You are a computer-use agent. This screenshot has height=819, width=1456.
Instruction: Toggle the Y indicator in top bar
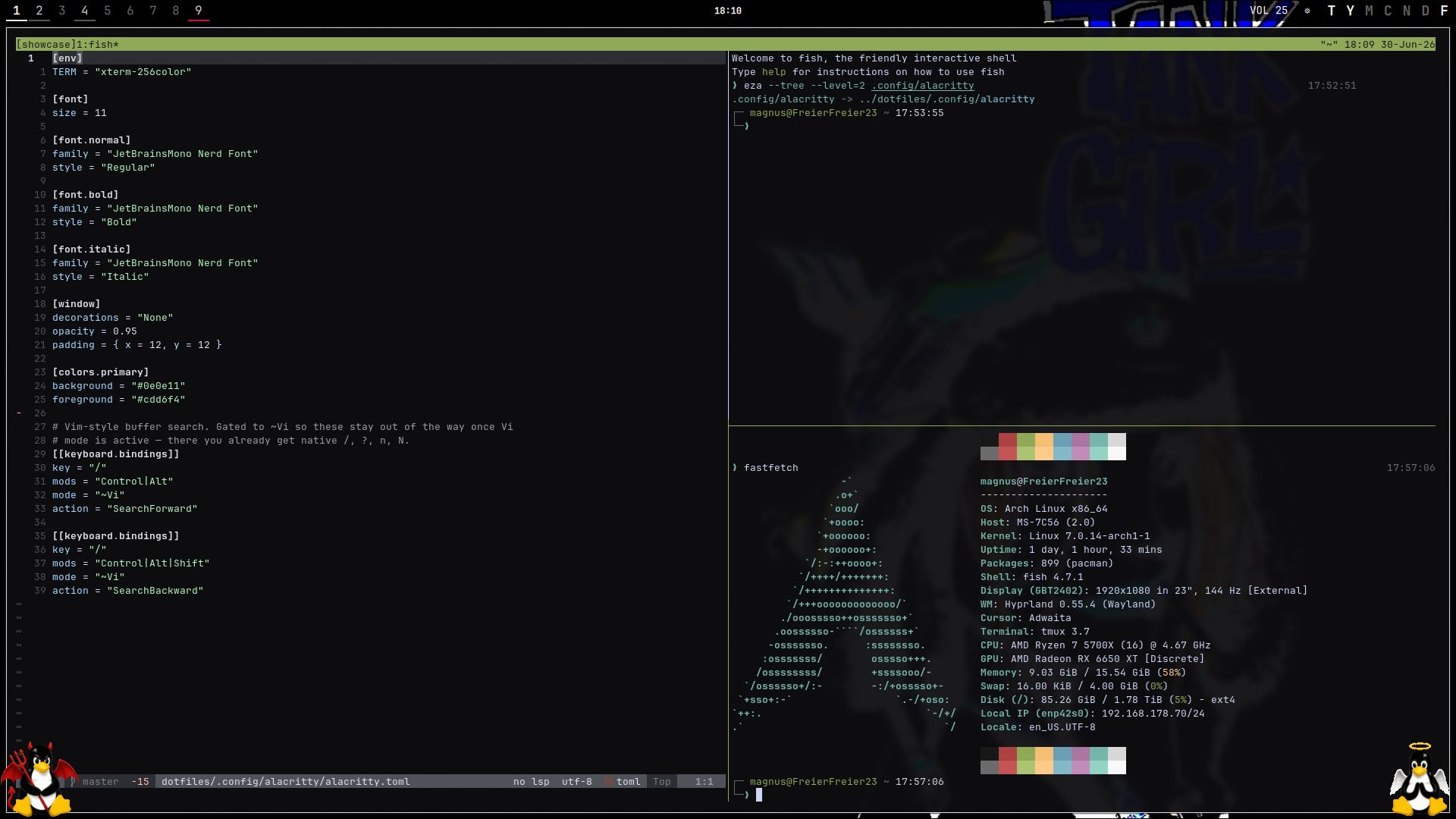[x=1351, y=11]
